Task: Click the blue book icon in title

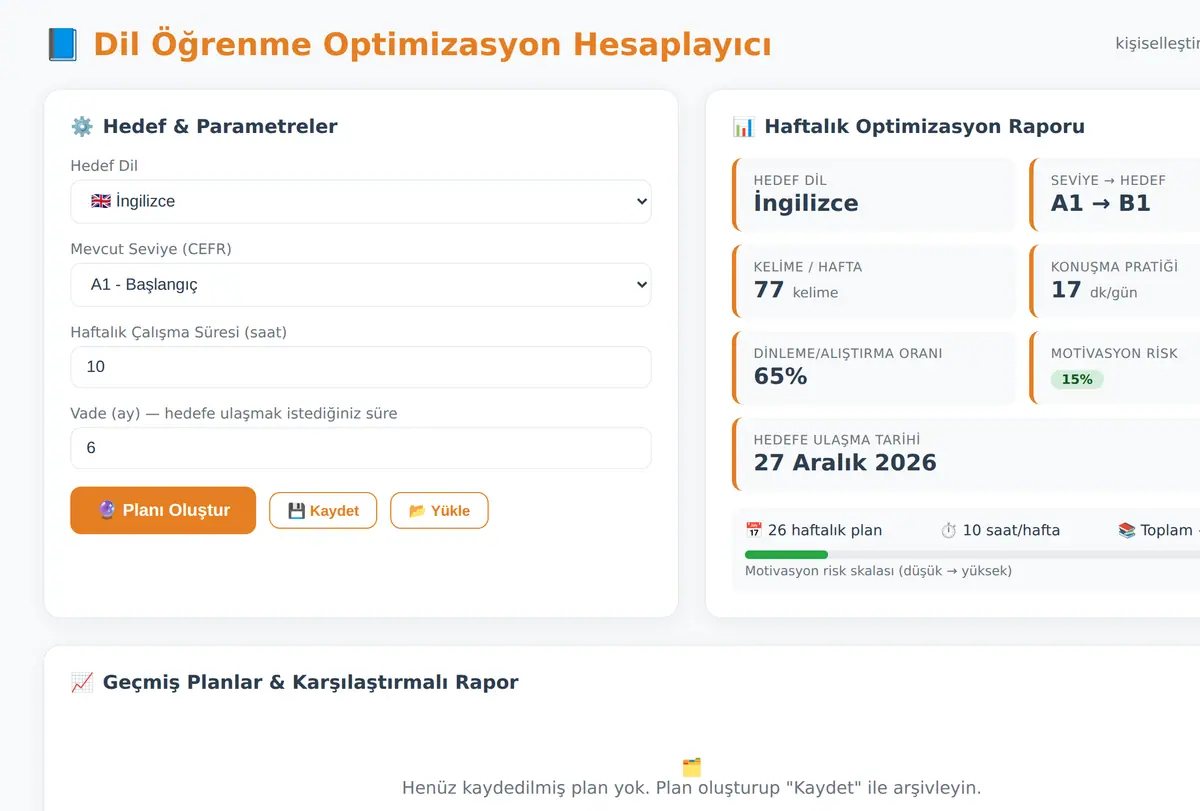Action: click(x=62, y=45)
